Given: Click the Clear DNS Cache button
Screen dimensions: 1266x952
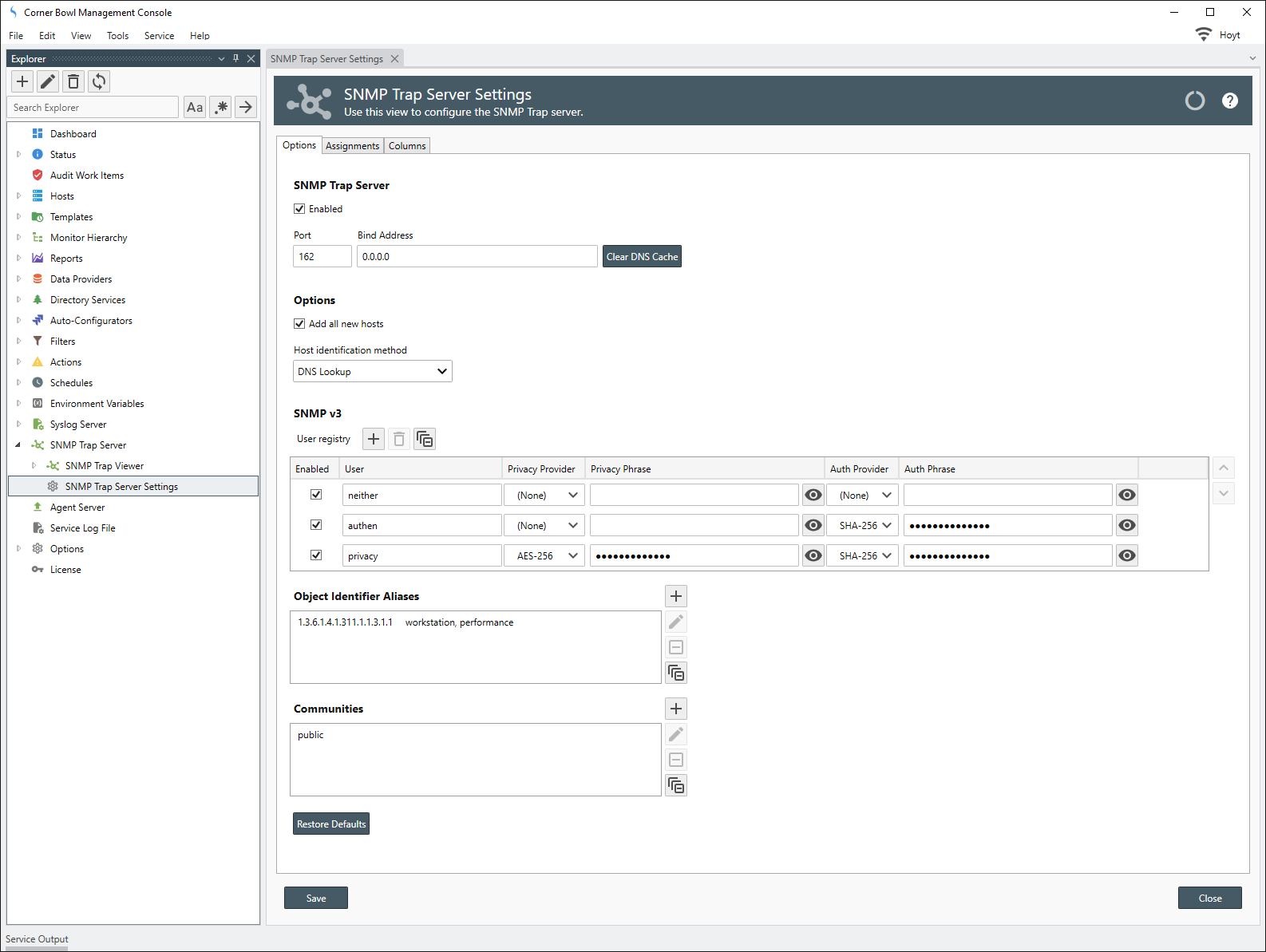Looking at the screenshot, I should click(x=642, y=257).
